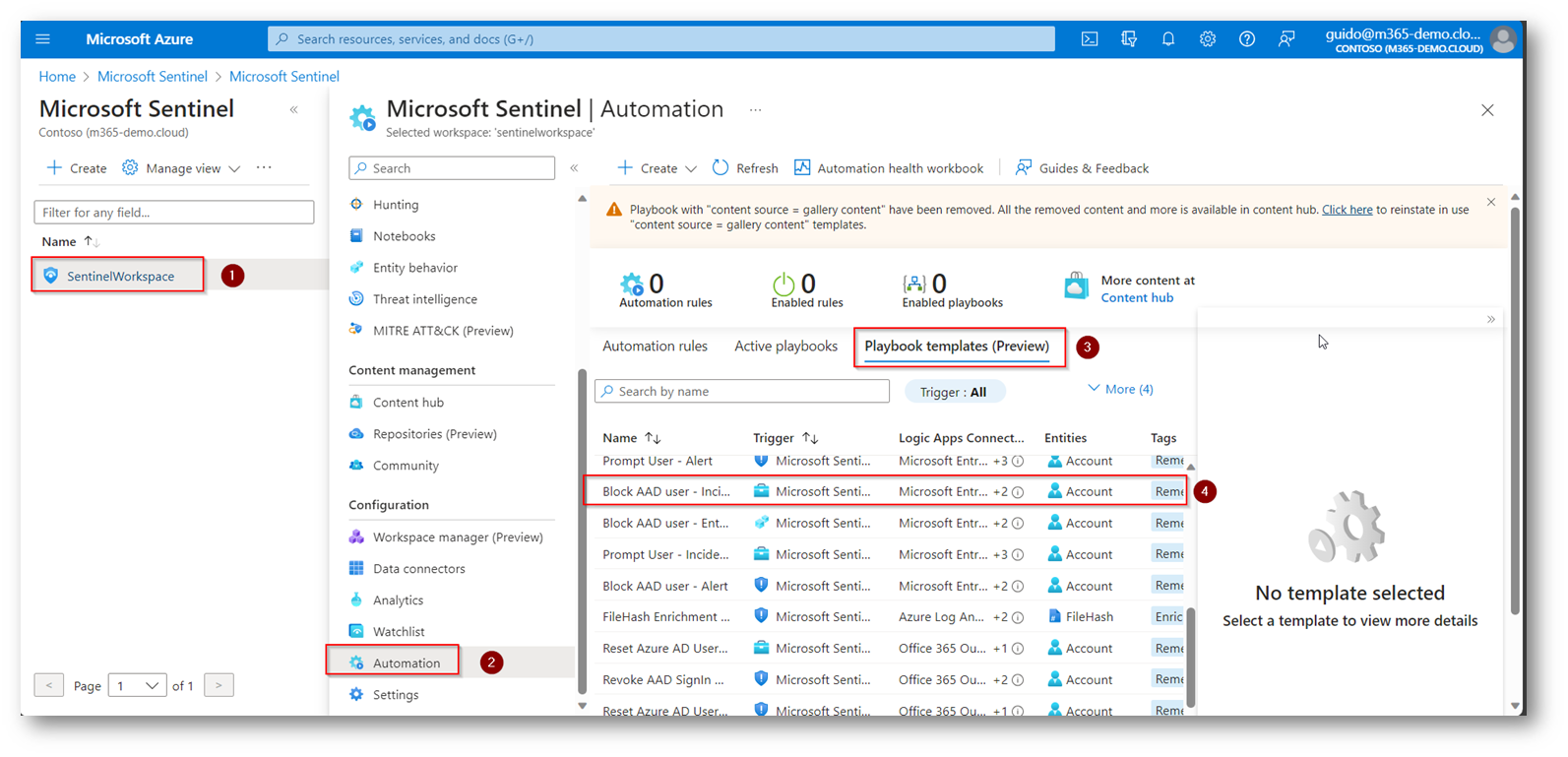1568x757 pixels.
Task: Click the Trigger : All filter pill
Action: [954, 392]
